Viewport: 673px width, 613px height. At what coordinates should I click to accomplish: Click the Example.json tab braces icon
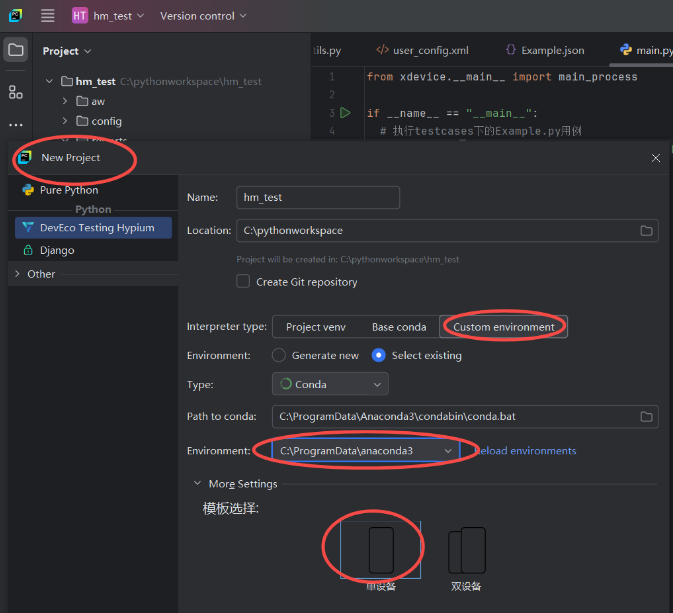point(511,50)
